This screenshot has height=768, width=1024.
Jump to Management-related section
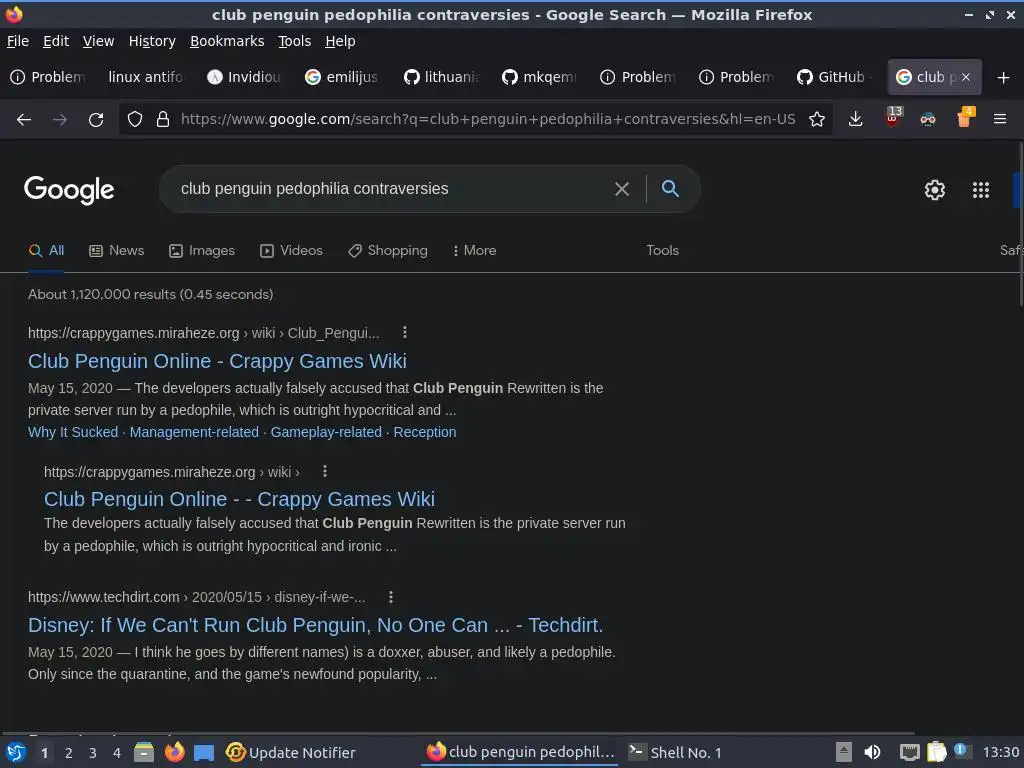click(x=194, y=432)
